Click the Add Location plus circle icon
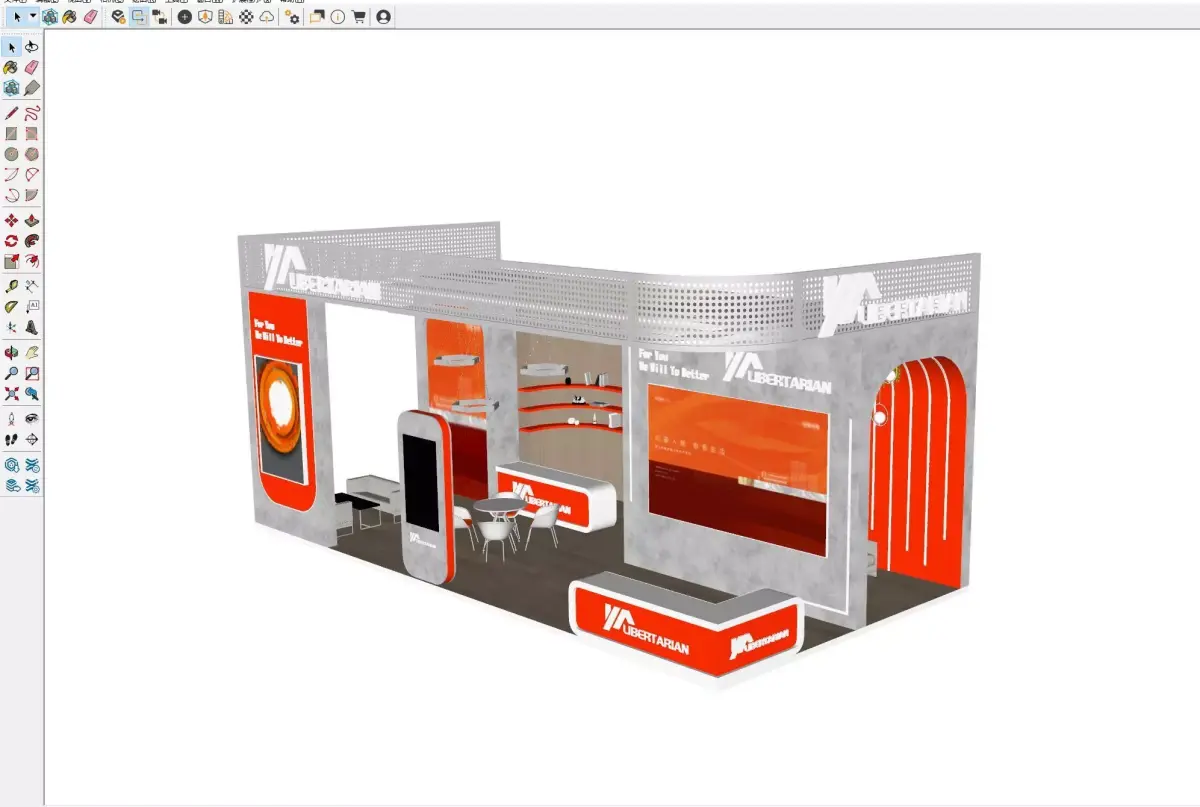This screenshot has width=1200, height=807. point(185,17)
